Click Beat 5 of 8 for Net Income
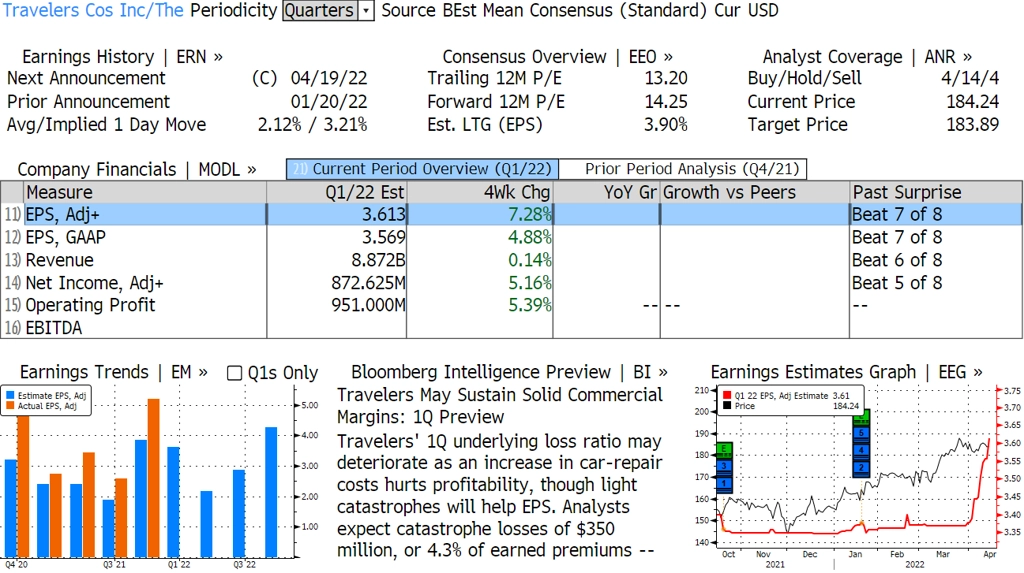1024x573 pixels. tap(897, 283)
